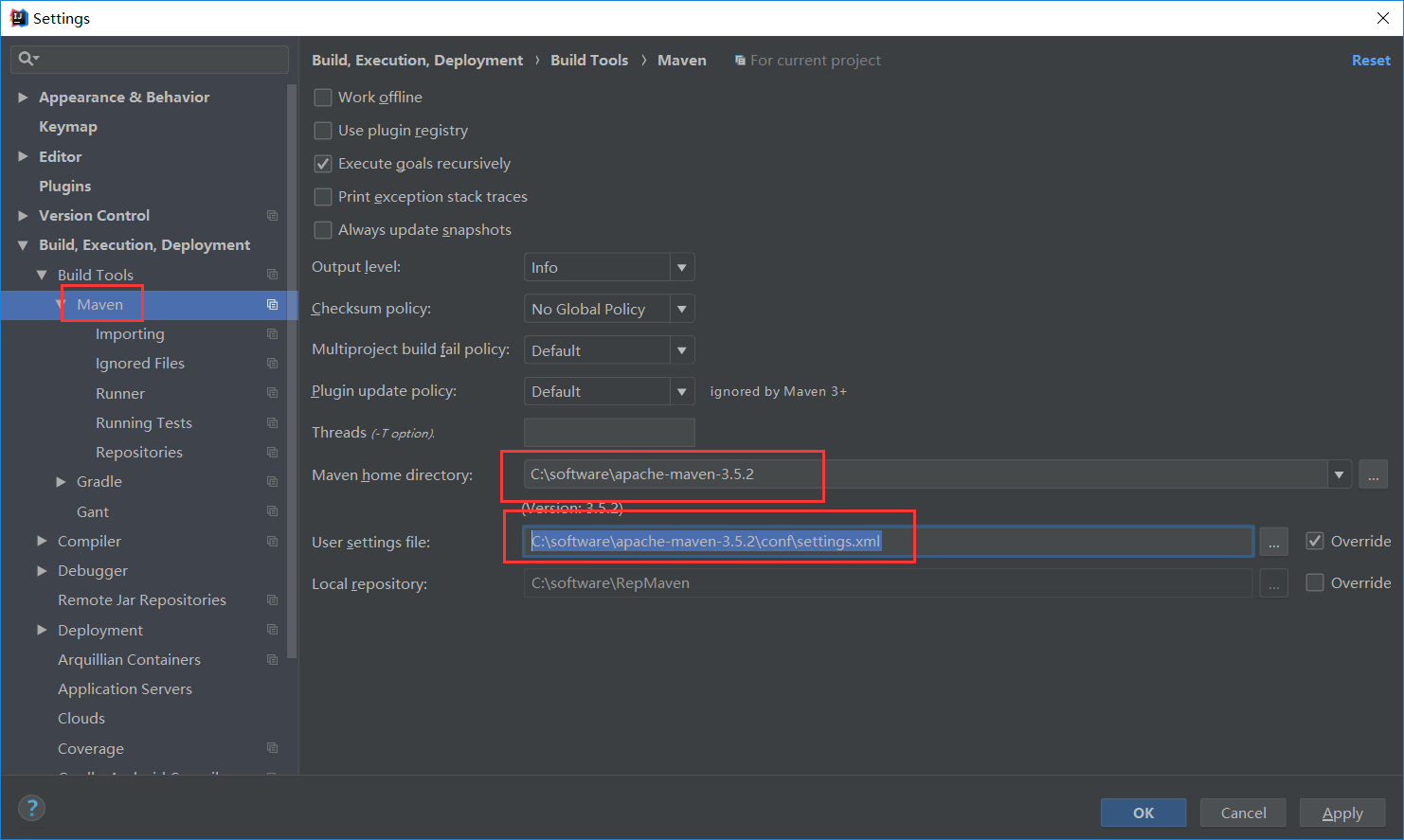Select Clouds in settings tree
1404x840 pixels.
(81, 719)
